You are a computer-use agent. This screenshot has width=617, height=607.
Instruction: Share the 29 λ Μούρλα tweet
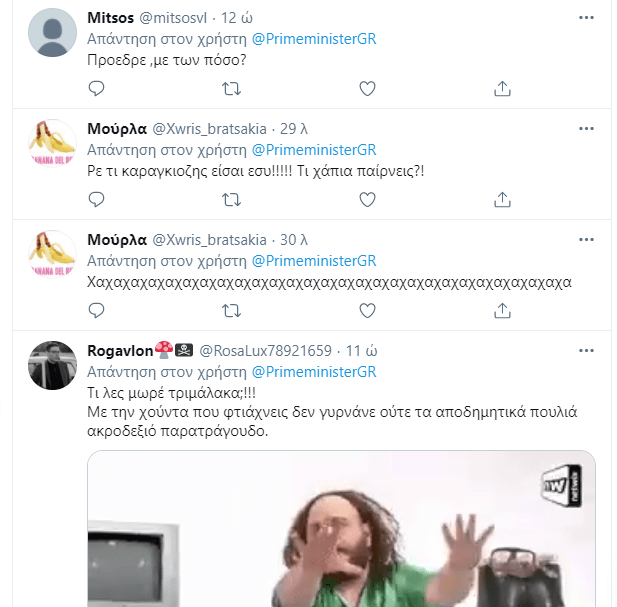[502, 199]
